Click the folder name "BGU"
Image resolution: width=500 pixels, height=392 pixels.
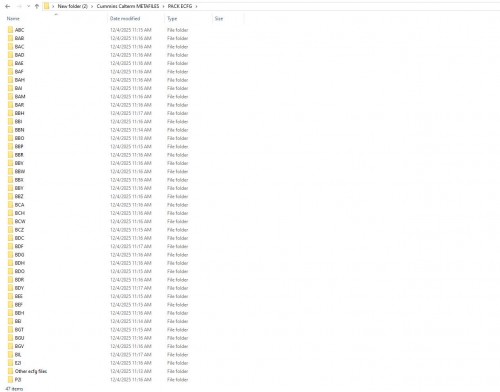point(19,338)
